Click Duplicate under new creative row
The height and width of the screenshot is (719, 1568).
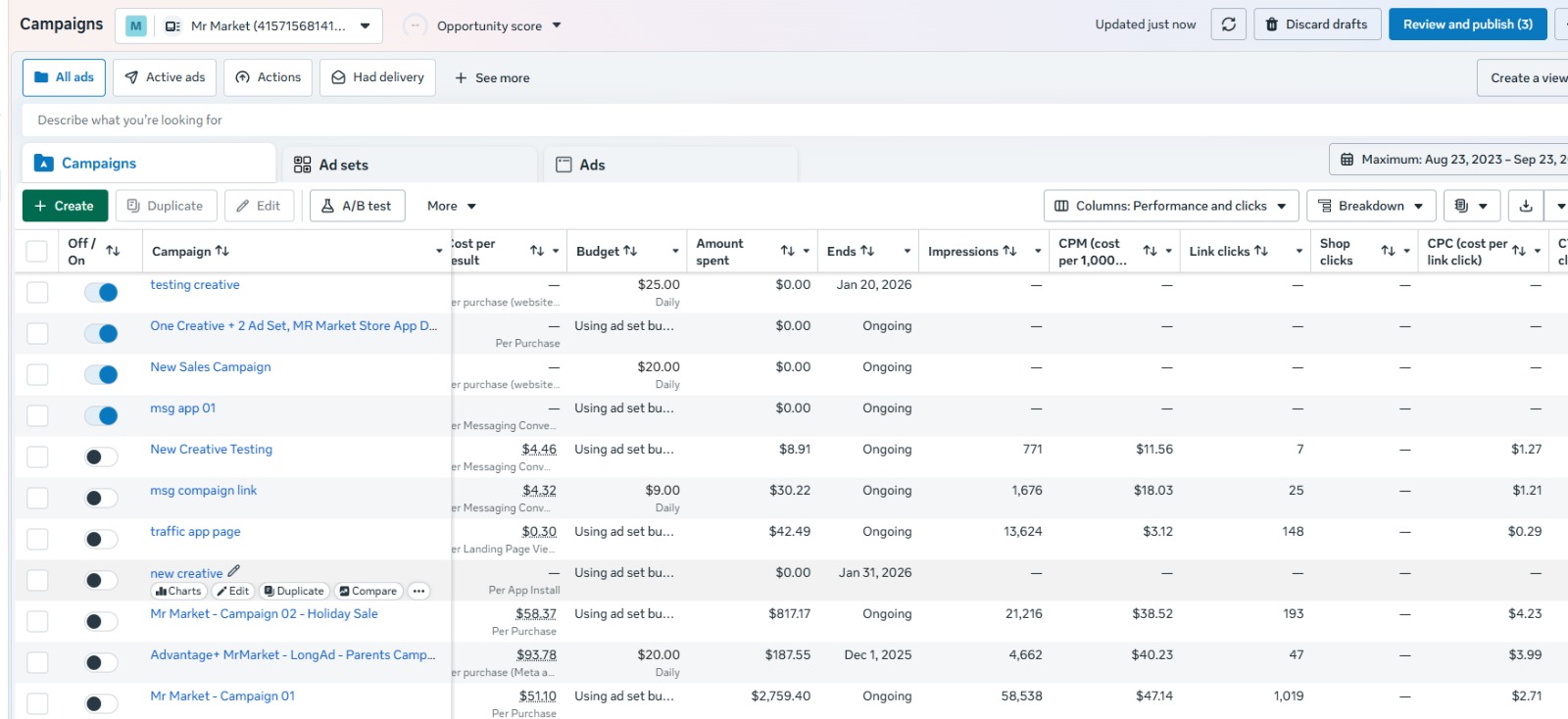[x=293, y=591]
